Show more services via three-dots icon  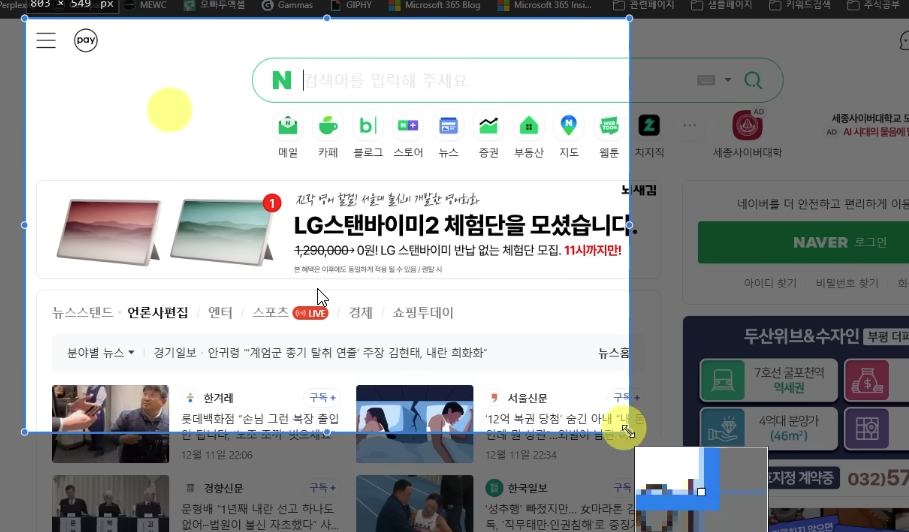click(x=689, y=126)
